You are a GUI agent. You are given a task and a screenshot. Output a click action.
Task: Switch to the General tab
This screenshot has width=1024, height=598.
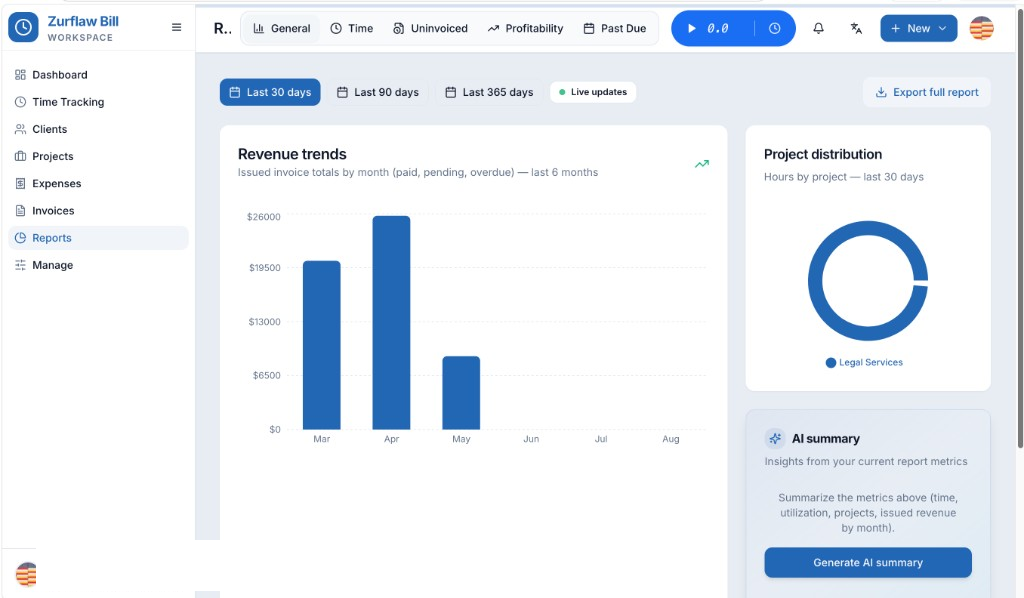click(x=281, y=28)
